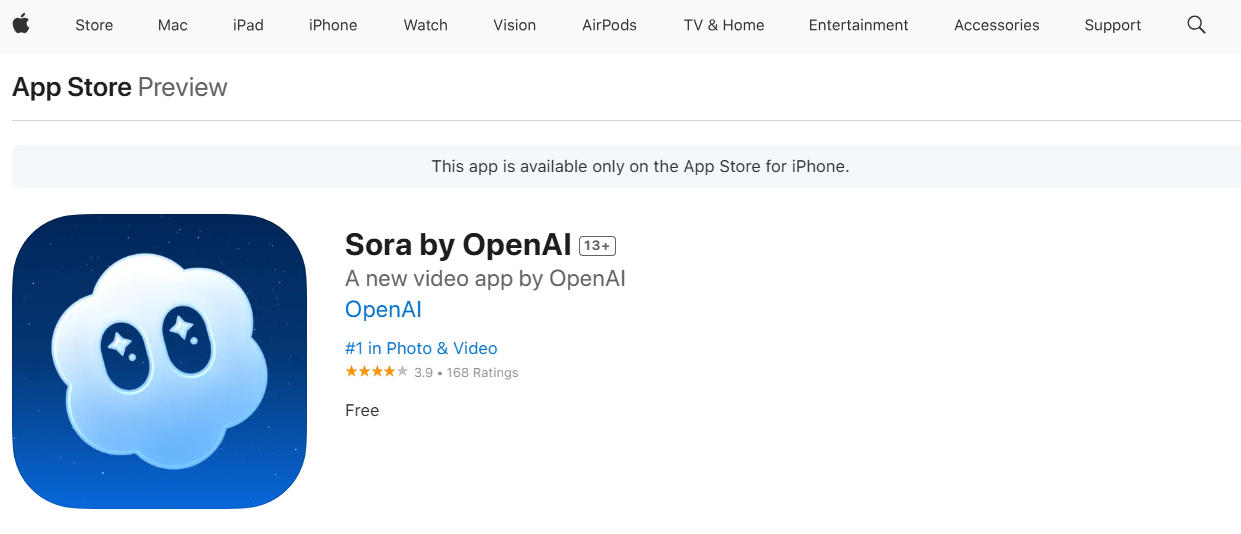Click the 168 Ratings text
This screenshot has height=534, width=1241.
coord(482,373)
